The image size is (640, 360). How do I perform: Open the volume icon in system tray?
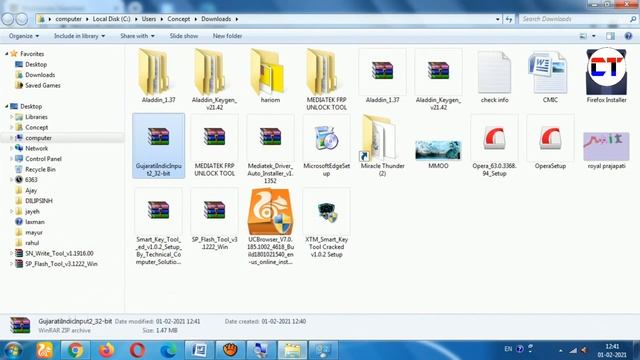click(584, 350)
